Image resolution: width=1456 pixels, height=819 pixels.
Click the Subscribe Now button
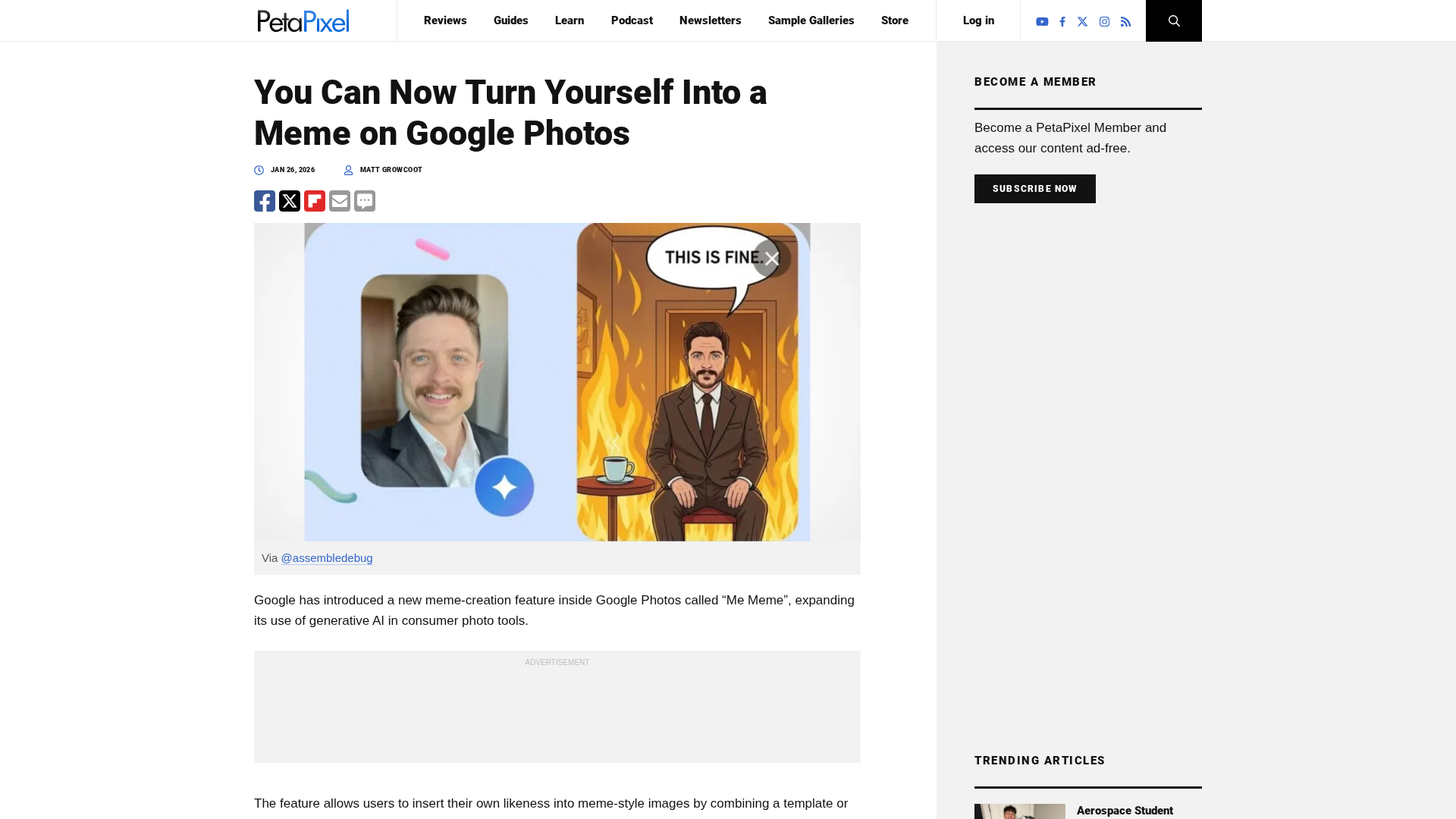1034,189
